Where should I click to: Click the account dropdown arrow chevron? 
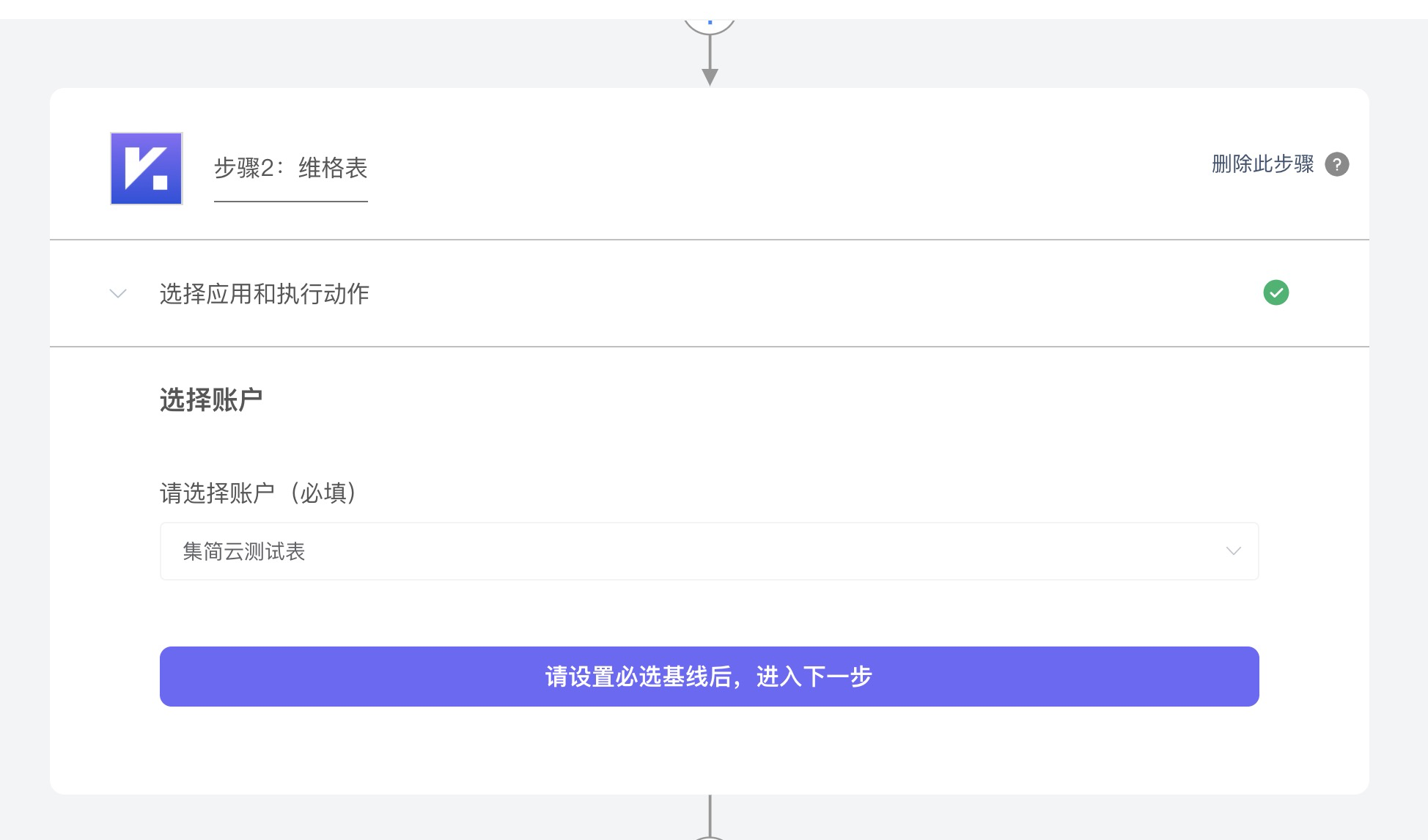click(1233, 551)
